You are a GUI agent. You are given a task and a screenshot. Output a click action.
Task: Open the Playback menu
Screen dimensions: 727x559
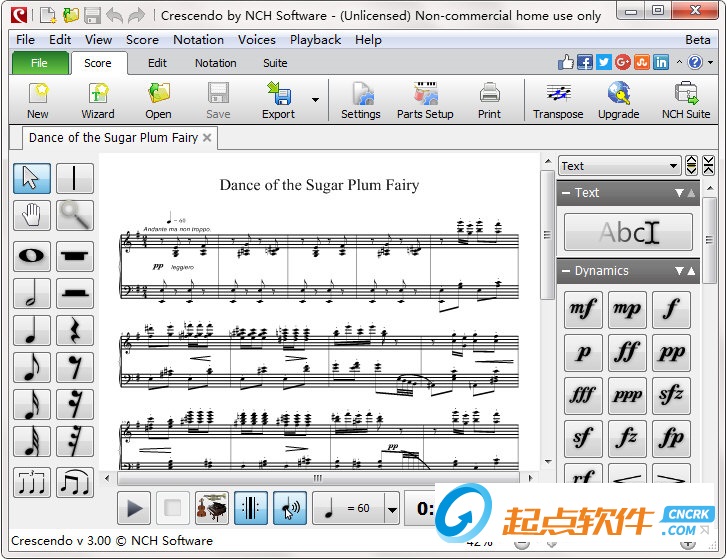point(315,40)
